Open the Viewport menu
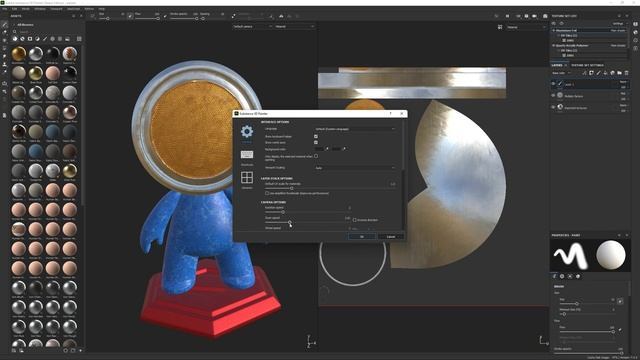The height and width of the screenshot is (360, 640). pos(56,9)
